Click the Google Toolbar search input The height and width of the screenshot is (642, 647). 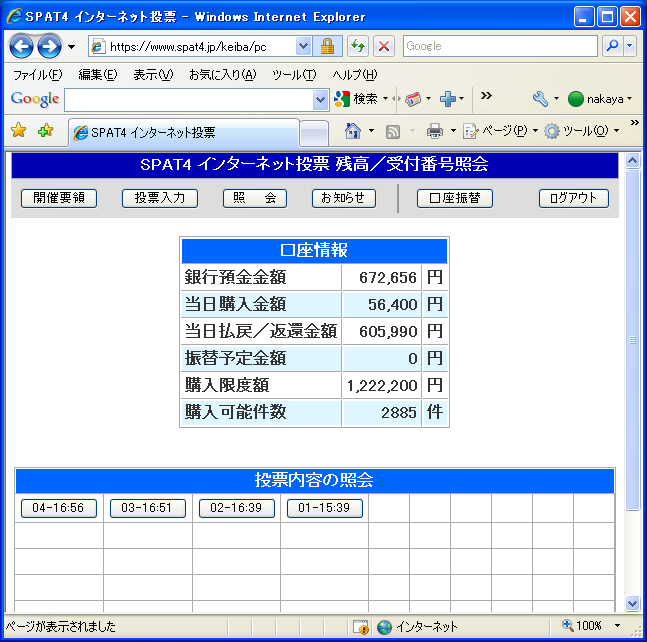tap(189, 100)
